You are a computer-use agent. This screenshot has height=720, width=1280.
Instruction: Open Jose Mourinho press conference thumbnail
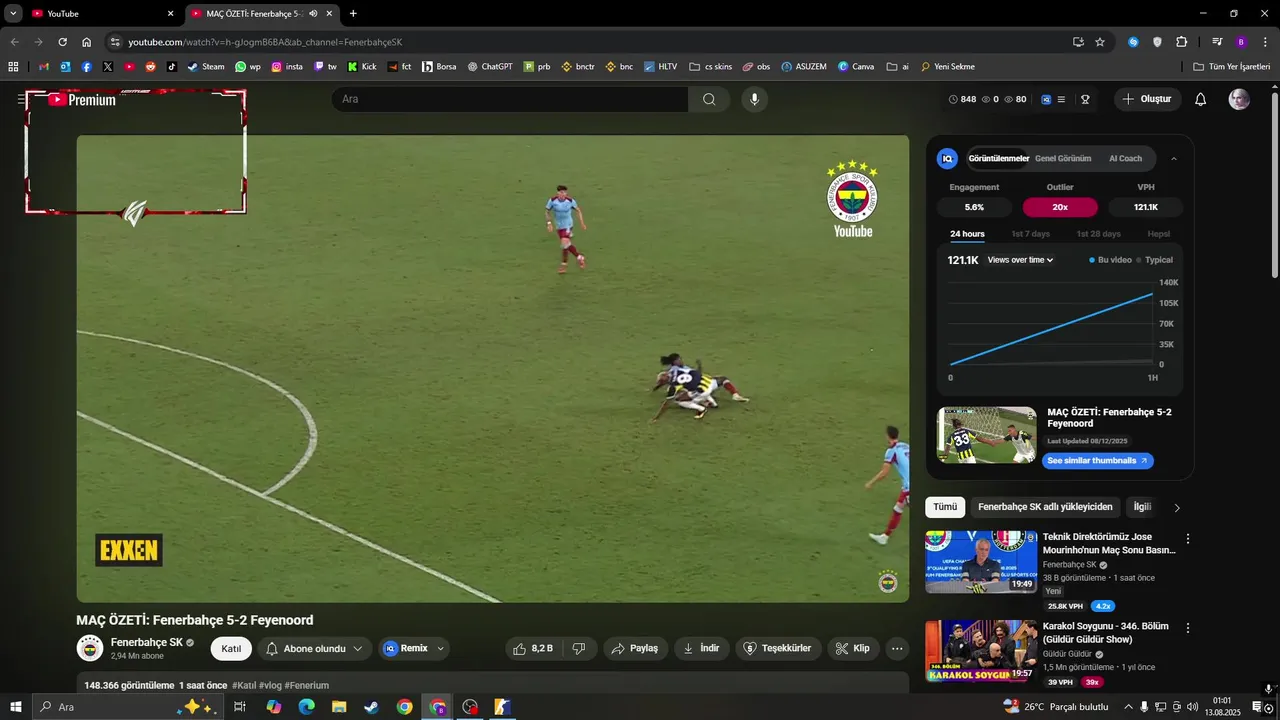[981, 562]
